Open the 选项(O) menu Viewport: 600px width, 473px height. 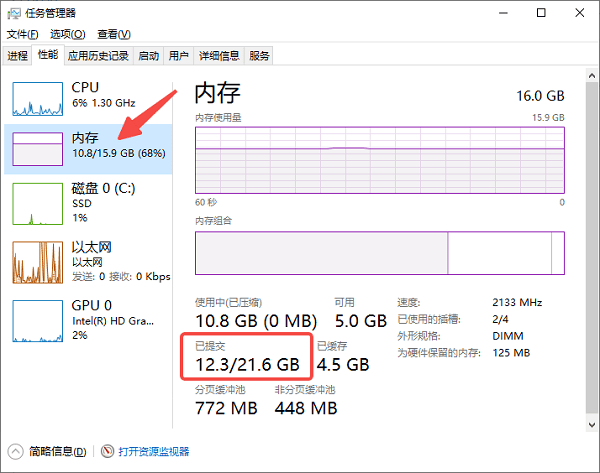(x=67, y=34)
